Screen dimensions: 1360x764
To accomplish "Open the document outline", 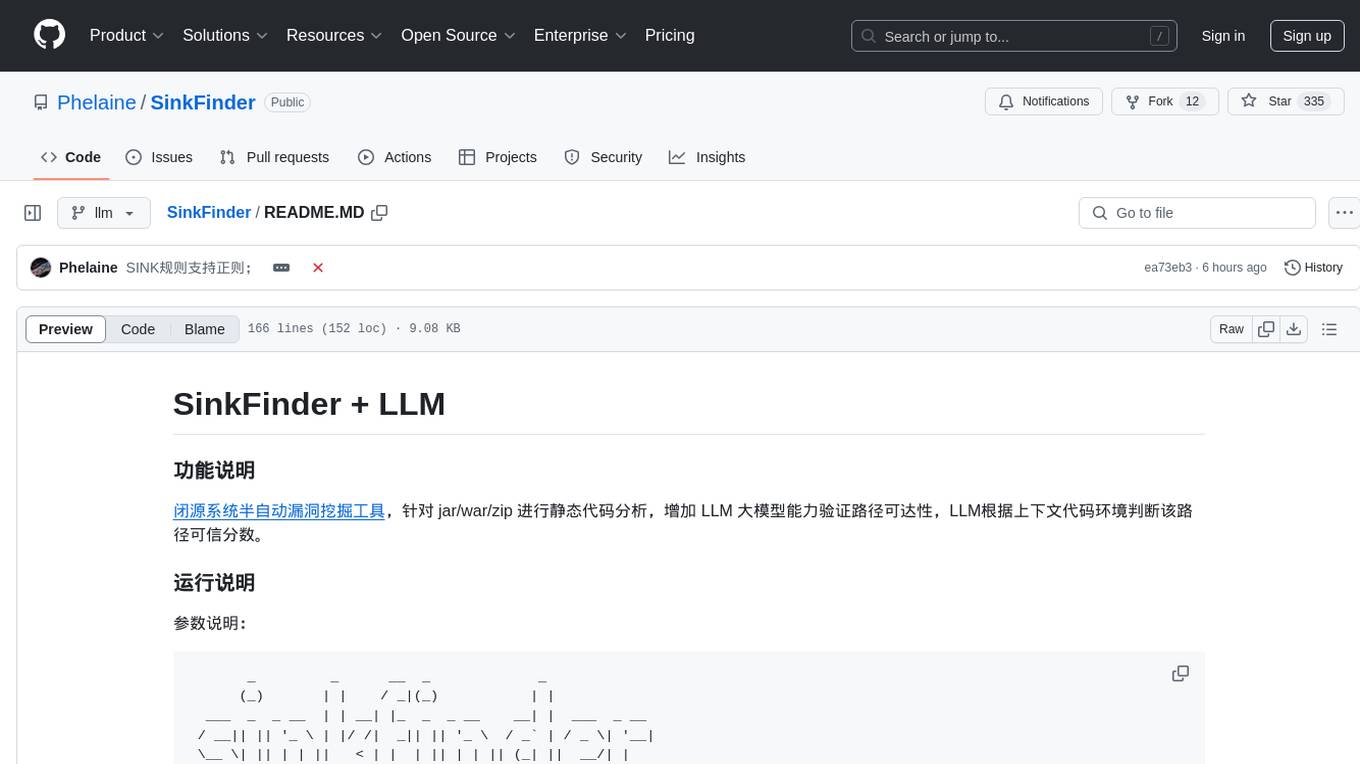I will coord(1329,329).
